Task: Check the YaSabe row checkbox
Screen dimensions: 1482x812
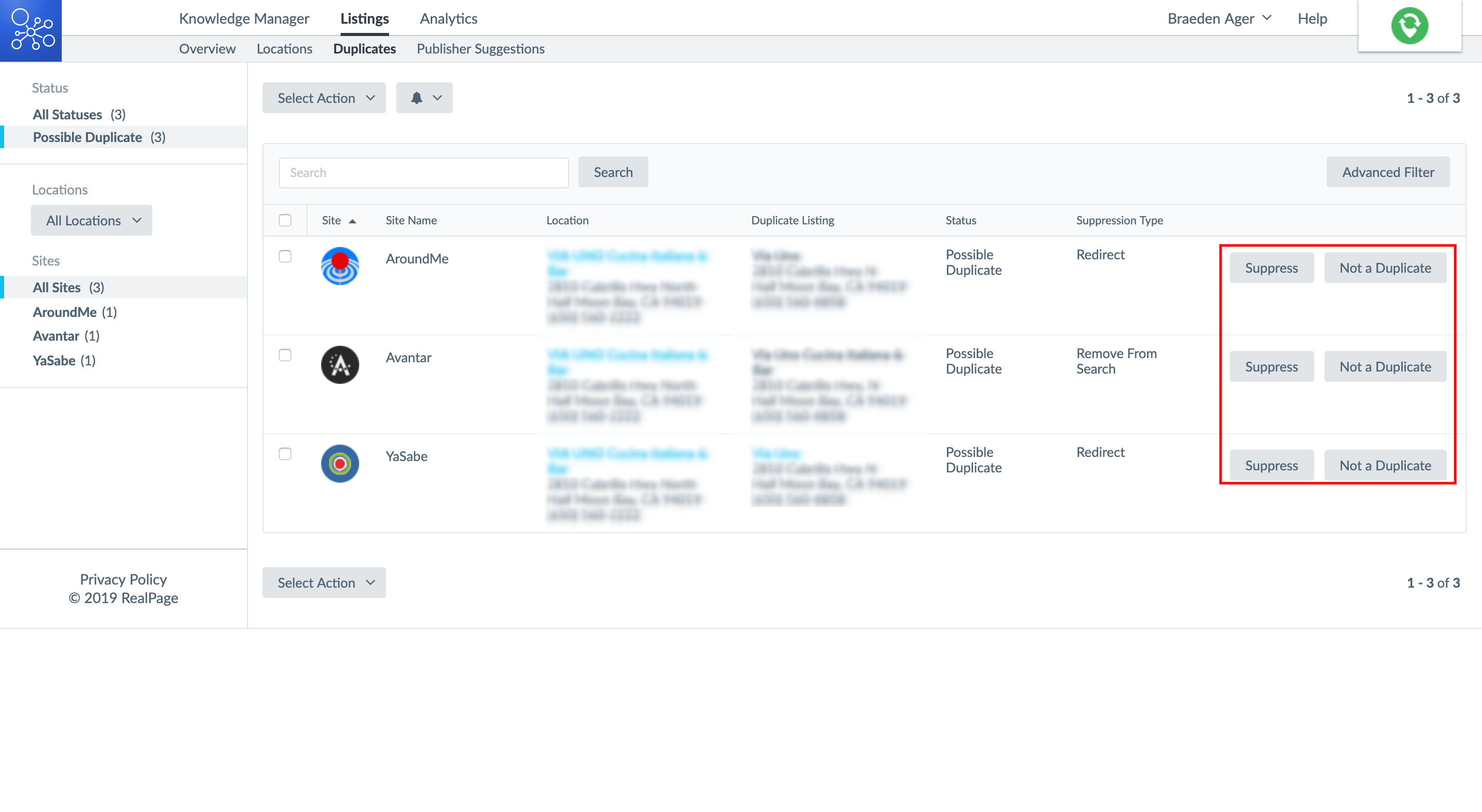Action: coord(285,454)
